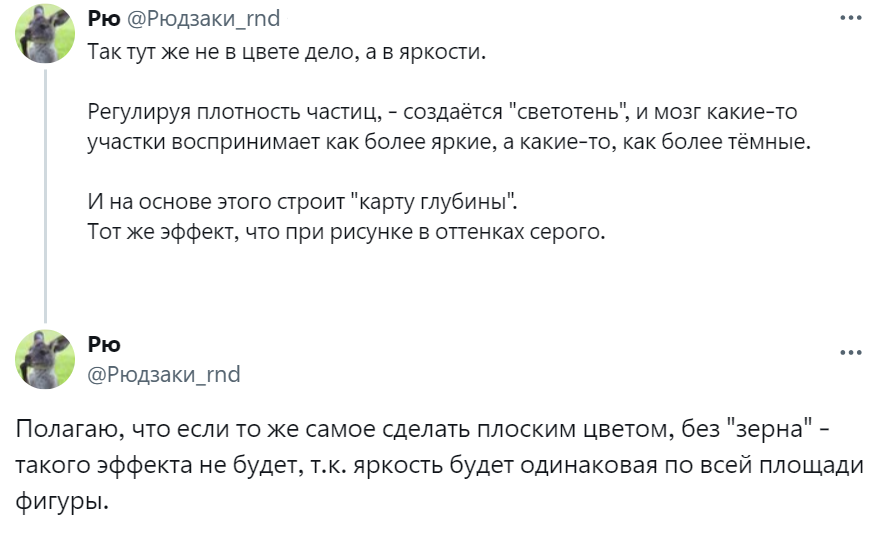
Task: Click the bold name Рю on the bottom reply
Action: click(x=104, y=345)
